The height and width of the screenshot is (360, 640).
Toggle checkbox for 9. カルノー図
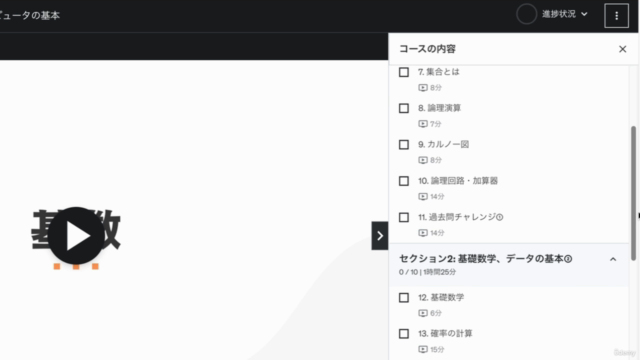(404, 144)
